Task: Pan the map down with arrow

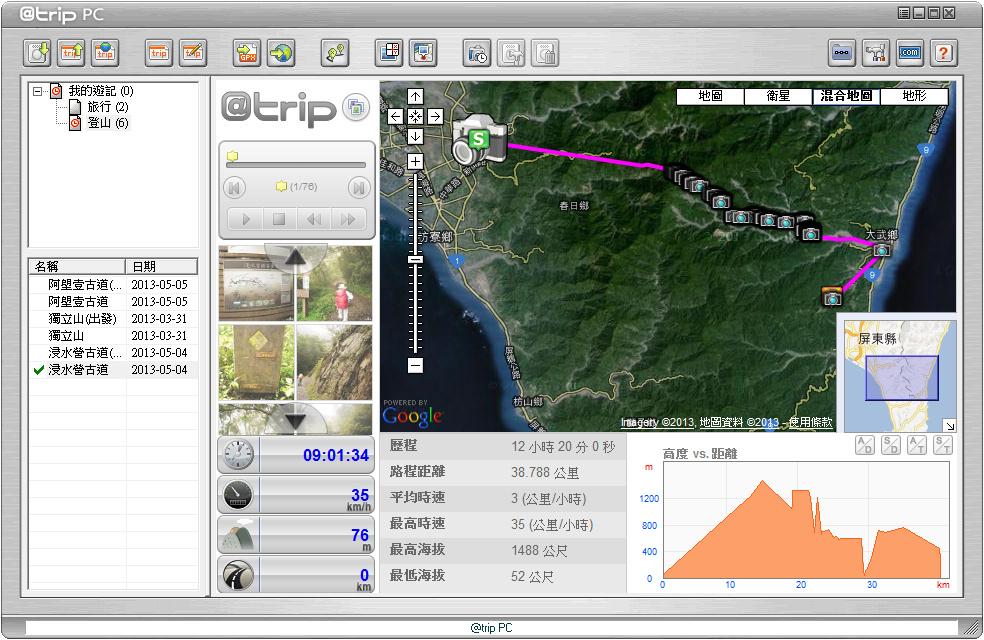Action: click(415, 136)
